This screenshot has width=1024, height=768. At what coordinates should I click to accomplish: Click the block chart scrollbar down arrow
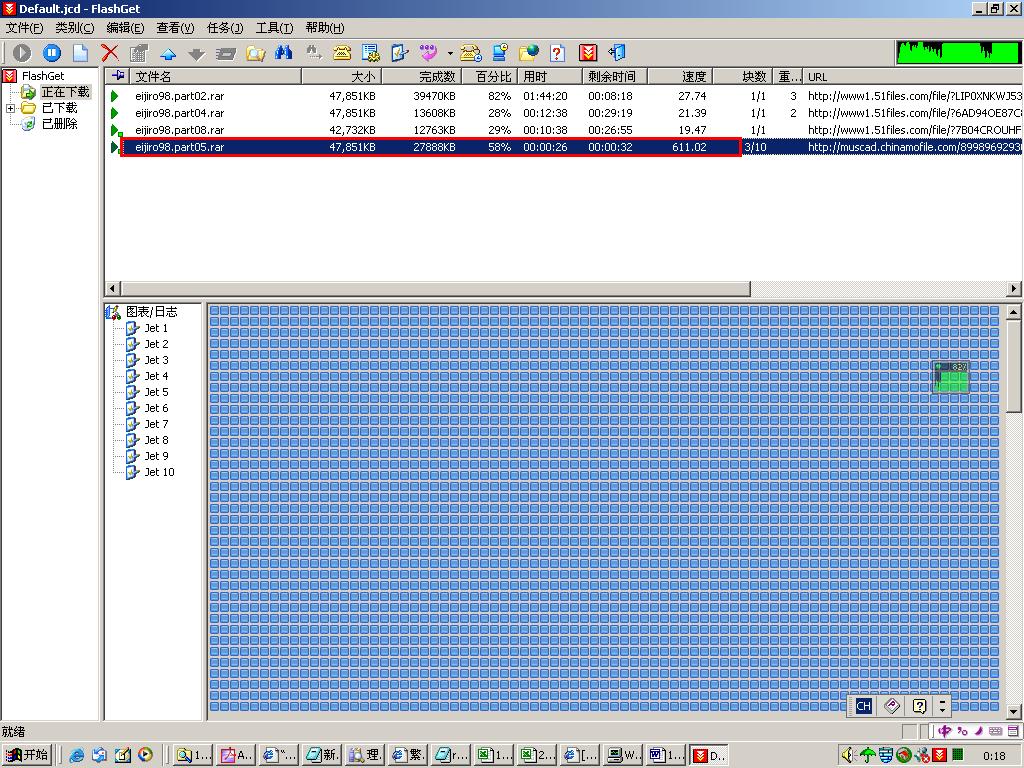[1014, 712]
